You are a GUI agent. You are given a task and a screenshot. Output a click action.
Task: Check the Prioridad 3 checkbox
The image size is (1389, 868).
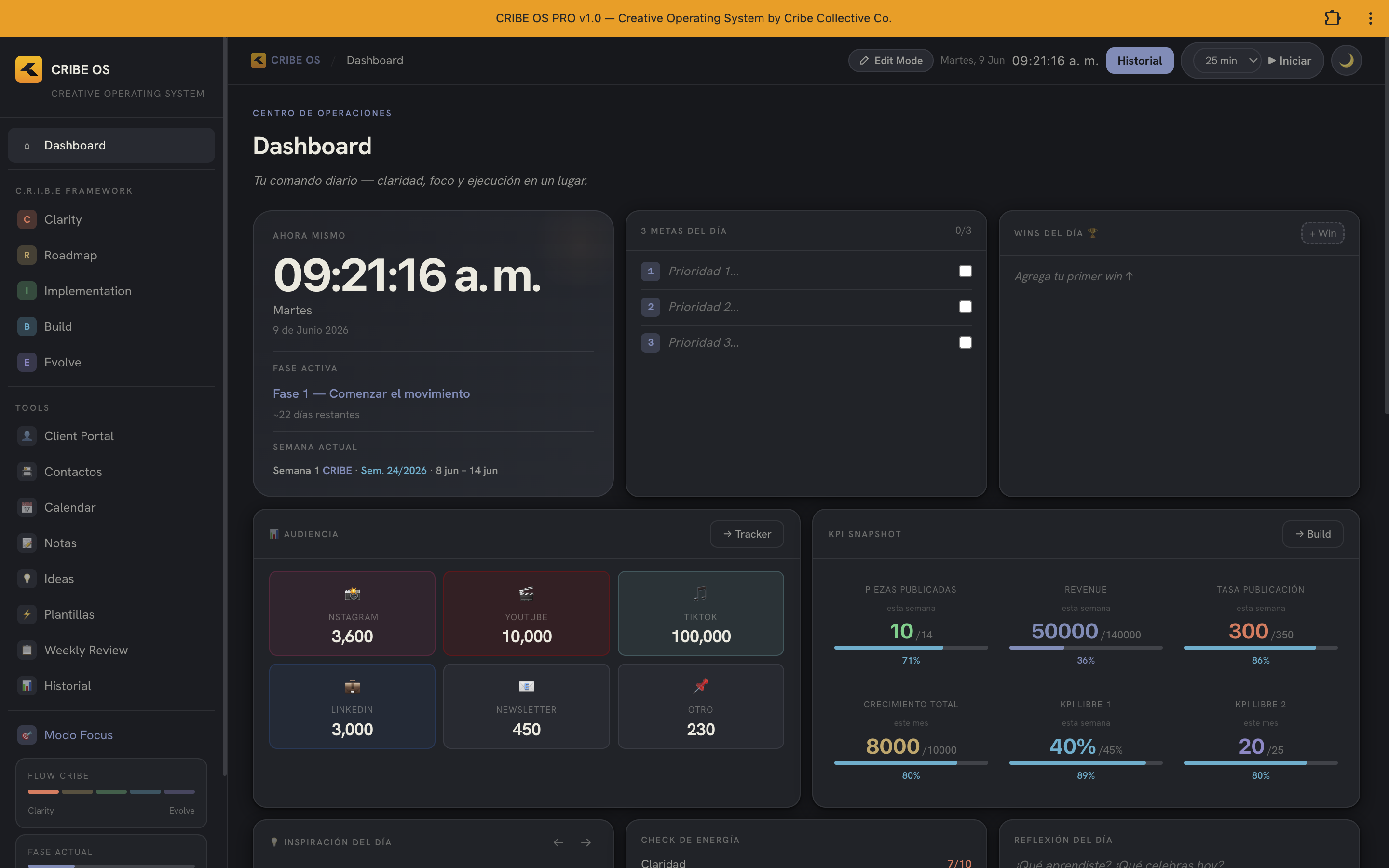point(966,343)
